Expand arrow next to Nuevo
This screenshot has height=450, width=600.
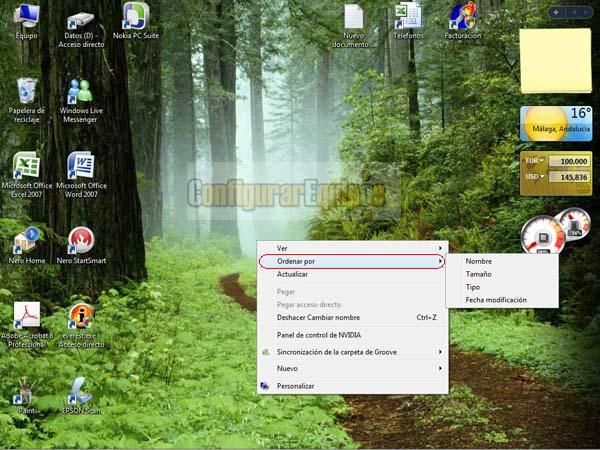(x=440, y=368)
